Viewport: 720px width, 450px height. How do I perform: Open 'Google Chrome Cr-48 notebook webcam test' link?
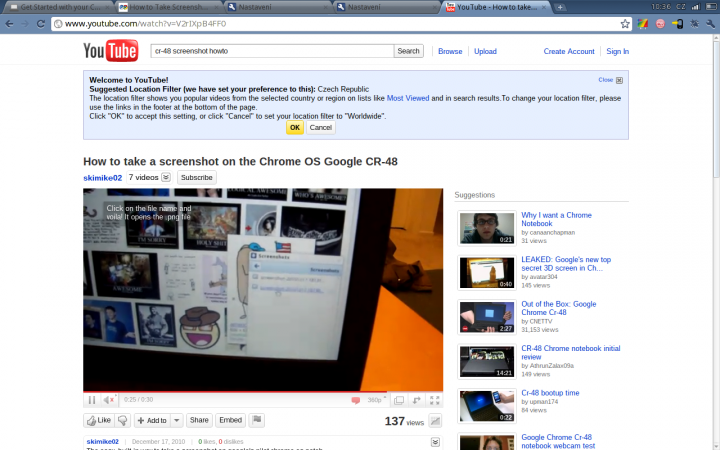[558, 441]
